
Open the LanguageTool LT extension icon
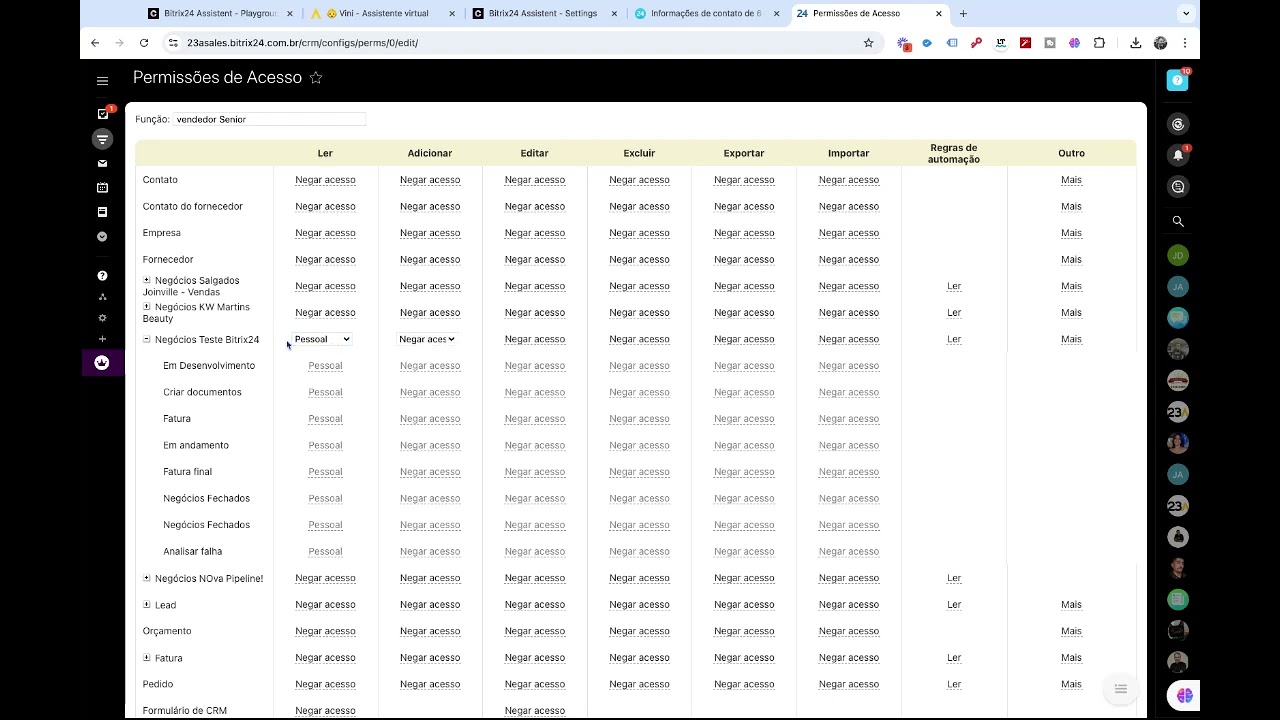[1001, 43]
